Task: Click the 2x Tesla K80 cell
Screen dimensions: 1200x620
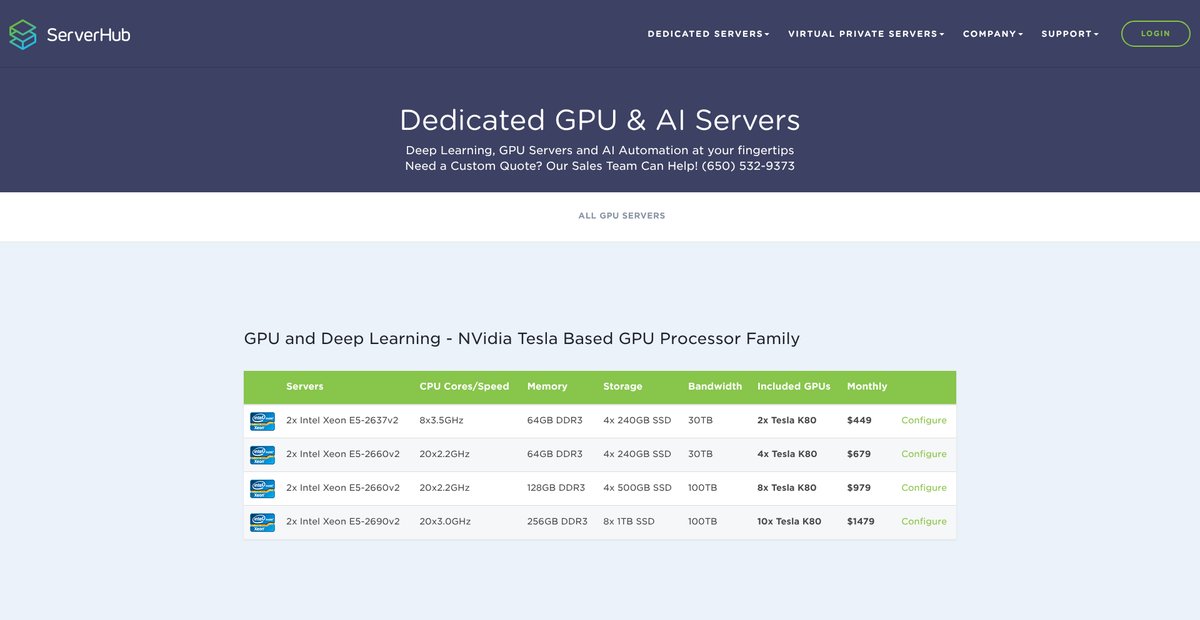Action: (787, 421)
